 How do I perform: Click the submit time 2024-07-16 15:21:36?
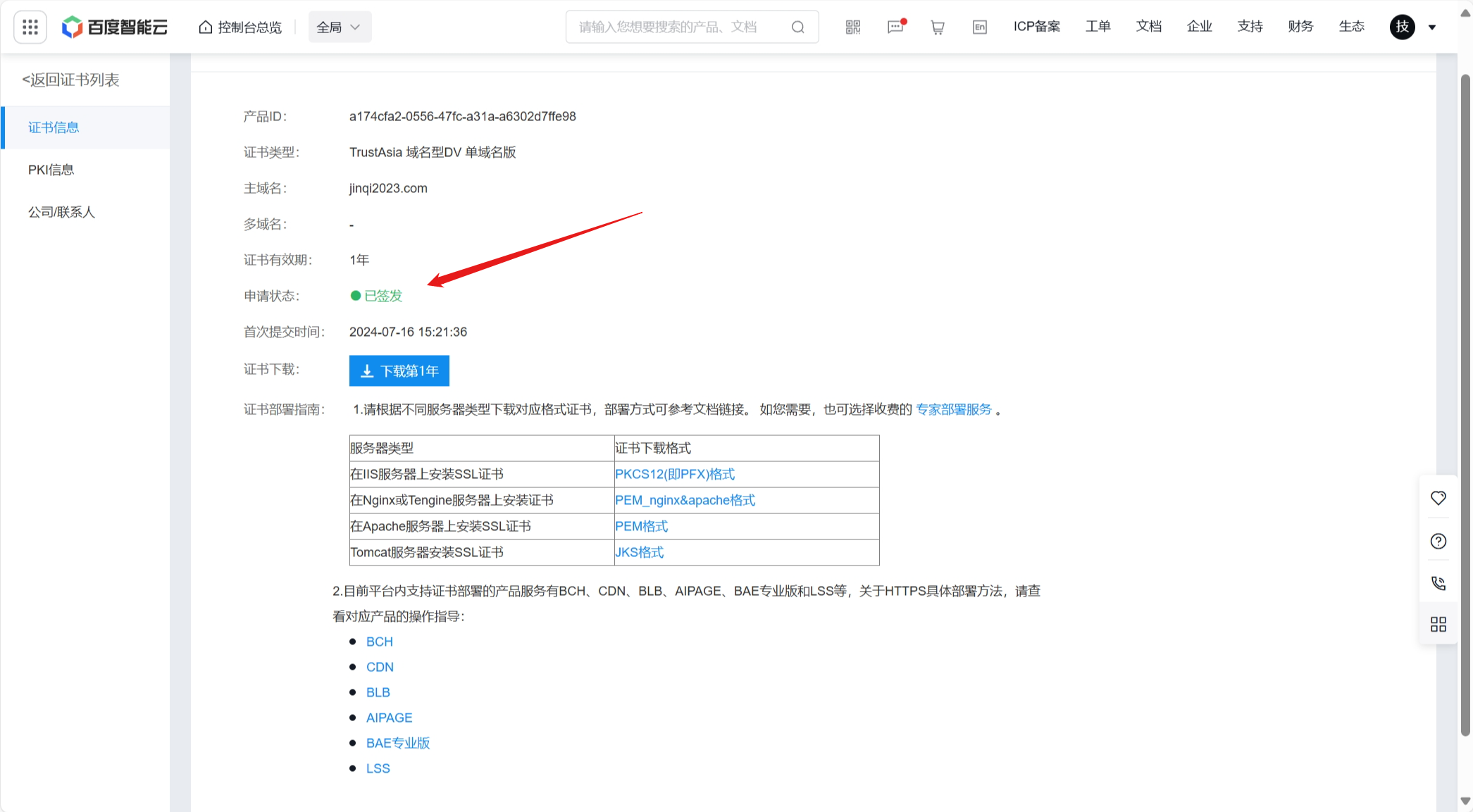pos(408,332)
